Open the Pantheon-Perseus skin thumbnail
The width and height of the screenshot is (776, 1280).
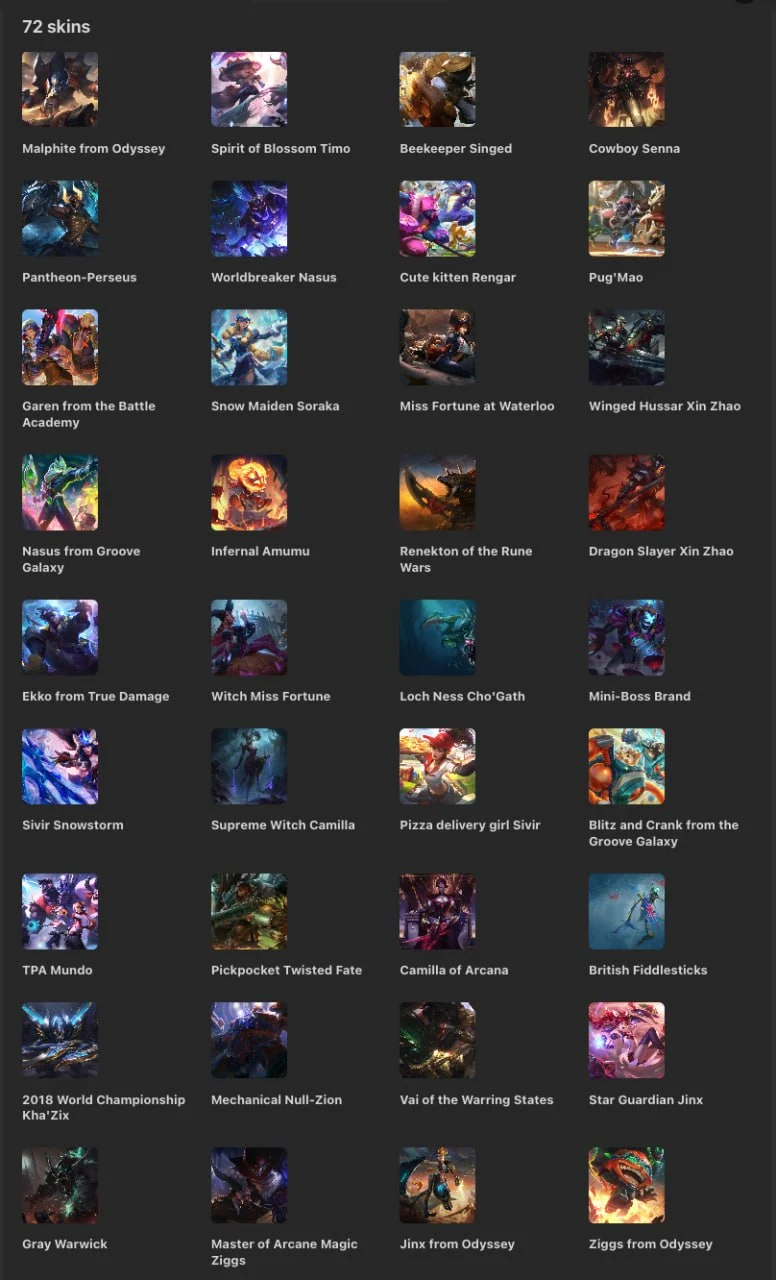point(60,219)
